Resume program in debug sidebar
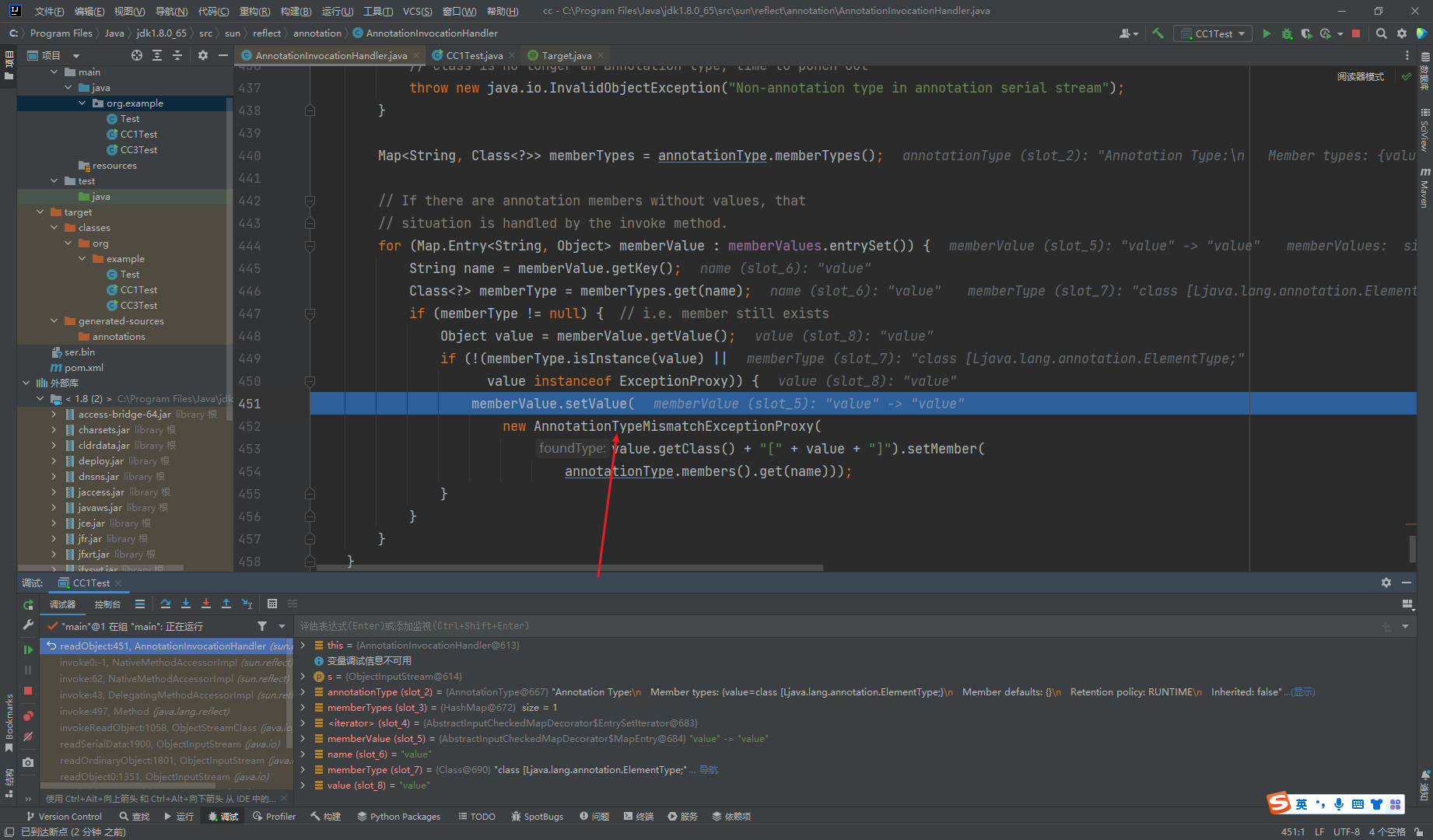1433x840 pixels. (x=28, y=649)
